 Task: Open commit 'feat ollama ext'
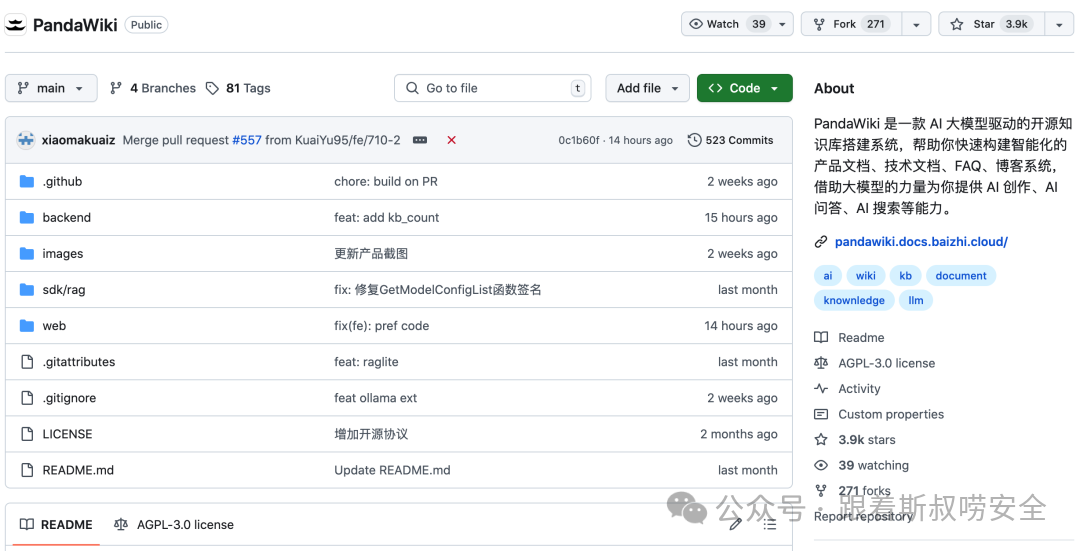pyautogui.click(x=375, y=398)
